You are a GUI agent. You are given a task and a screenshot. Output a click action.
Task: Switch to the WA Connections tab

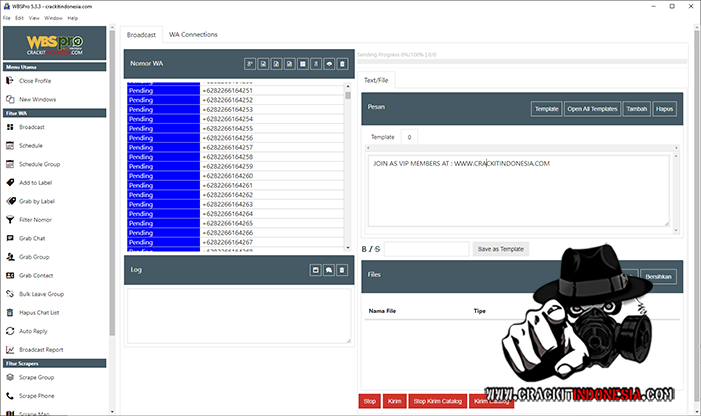193,34
